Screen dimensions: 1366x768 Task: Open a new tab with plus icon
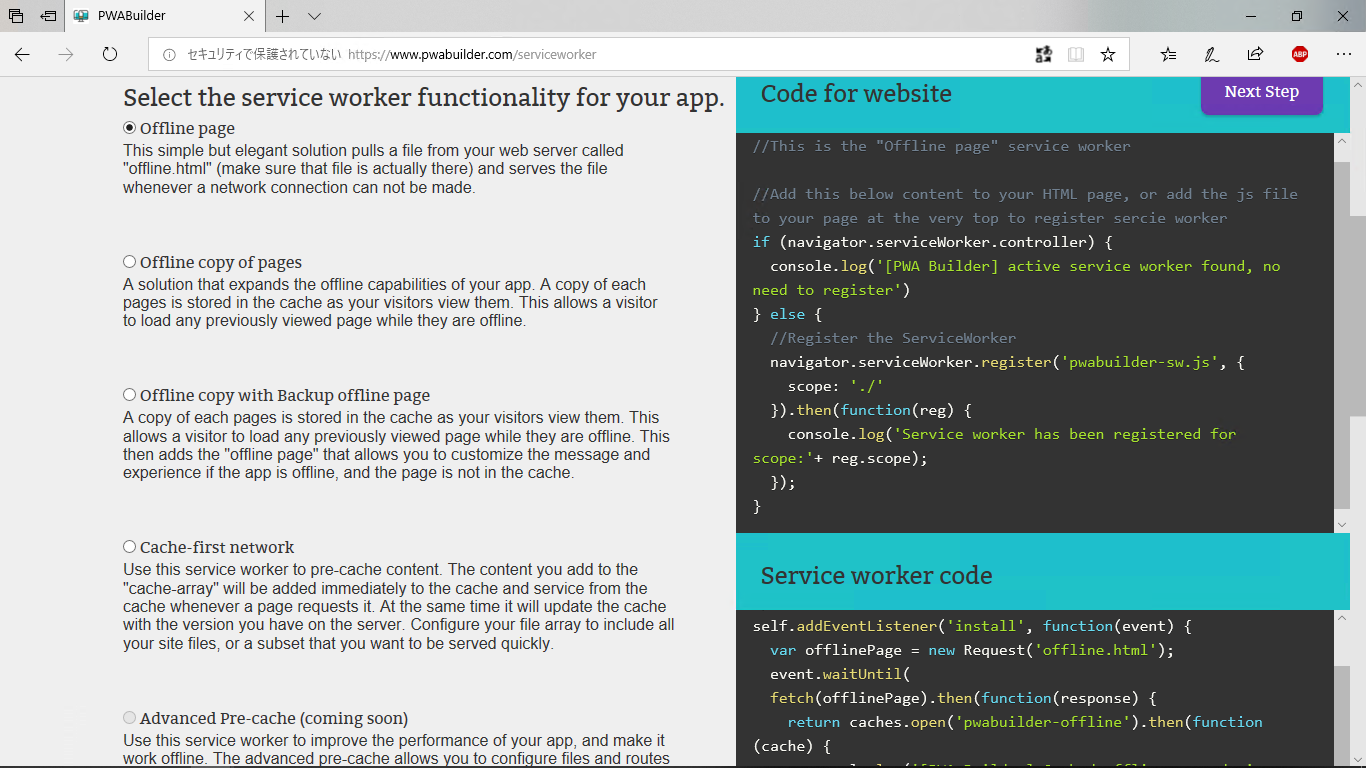point(283,16)
